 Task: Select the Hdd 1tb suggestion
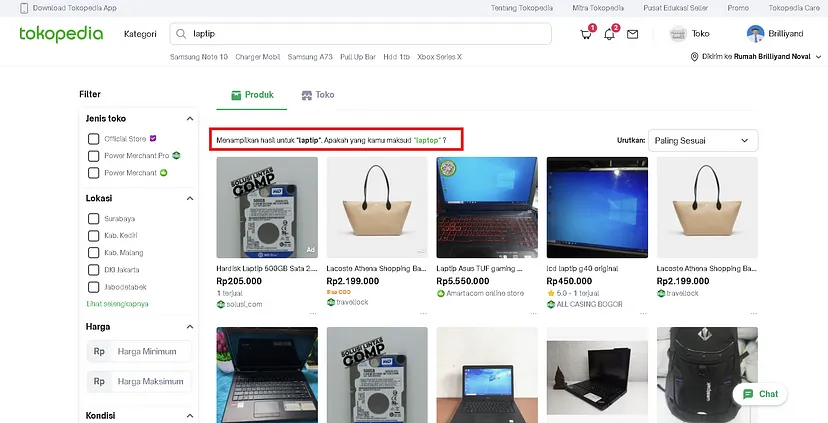(x=397, y=57)
